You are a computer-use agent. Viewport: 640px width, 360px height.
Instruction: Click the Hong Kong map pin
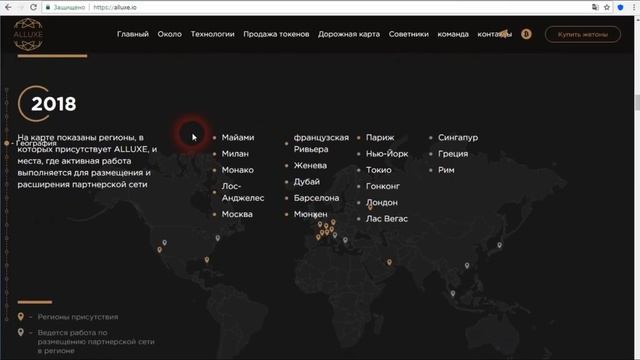[x=467, y=265]
